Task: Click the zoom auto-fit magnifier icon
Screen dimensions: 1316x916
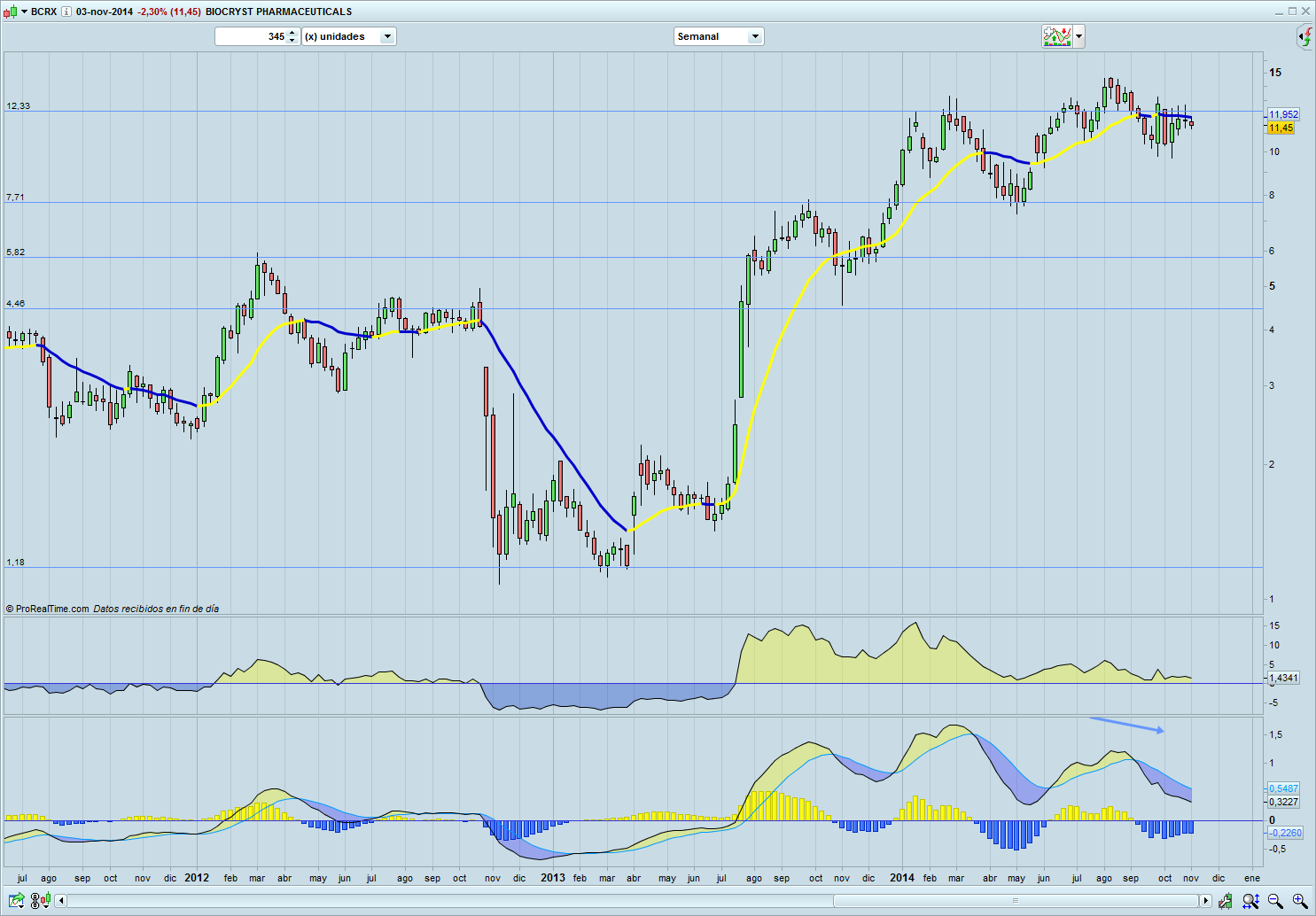Action: 1250,901
